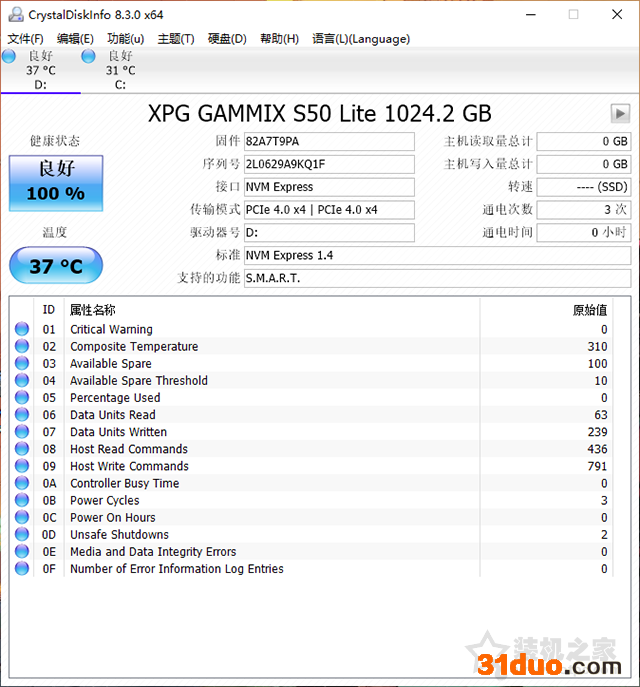Select the Available Spare Threshold attribute name
This screenshot has width=640, height=687.
pos(139,380)
